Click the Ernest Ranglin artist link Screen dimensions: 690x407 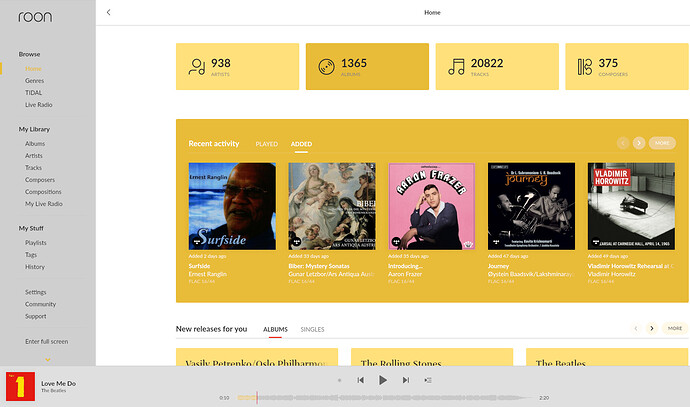pos(208,274)
